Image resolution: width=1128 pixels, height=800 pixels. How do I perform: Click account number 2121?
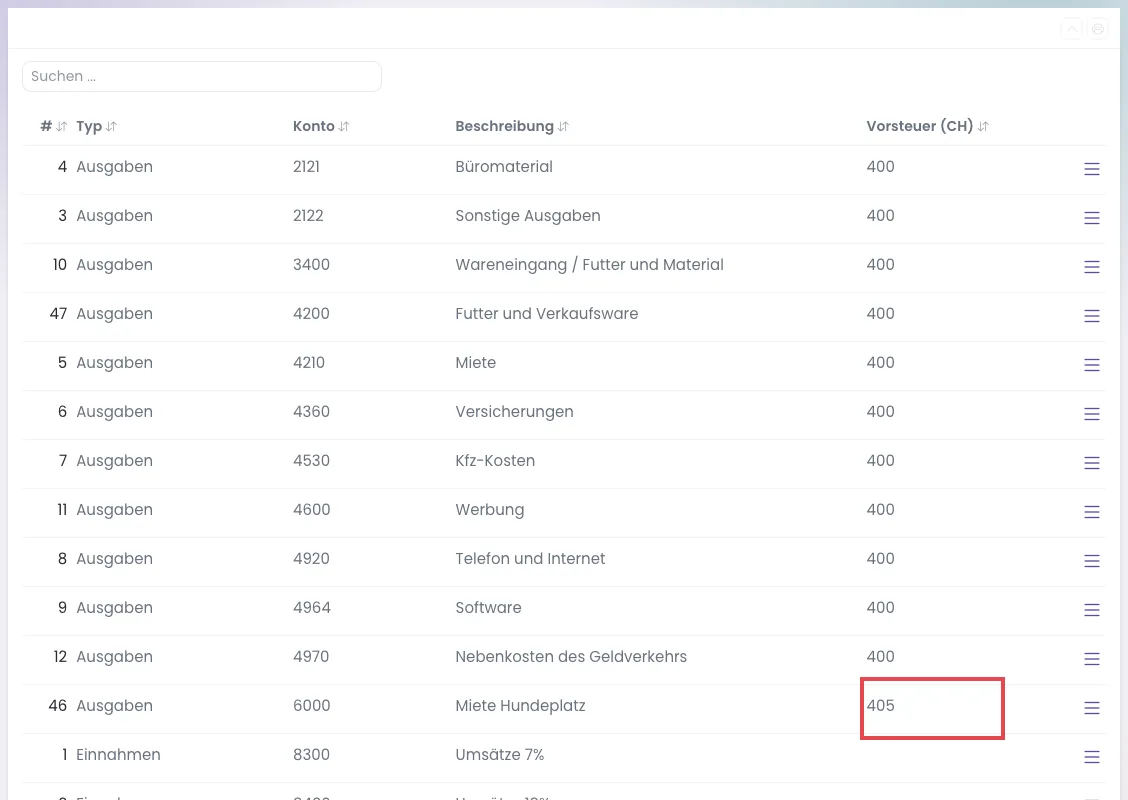[306, 166]
